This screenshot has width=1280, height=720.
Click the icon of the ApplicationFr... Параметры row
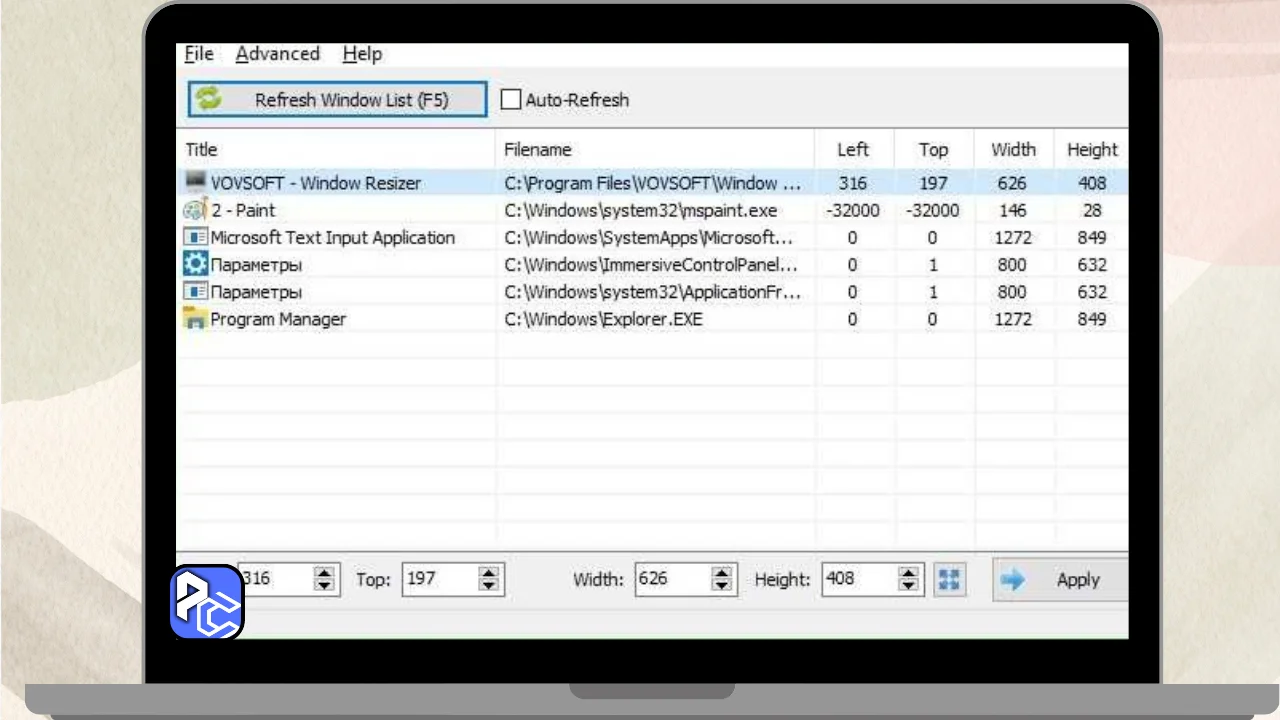(x=195, y=292)
